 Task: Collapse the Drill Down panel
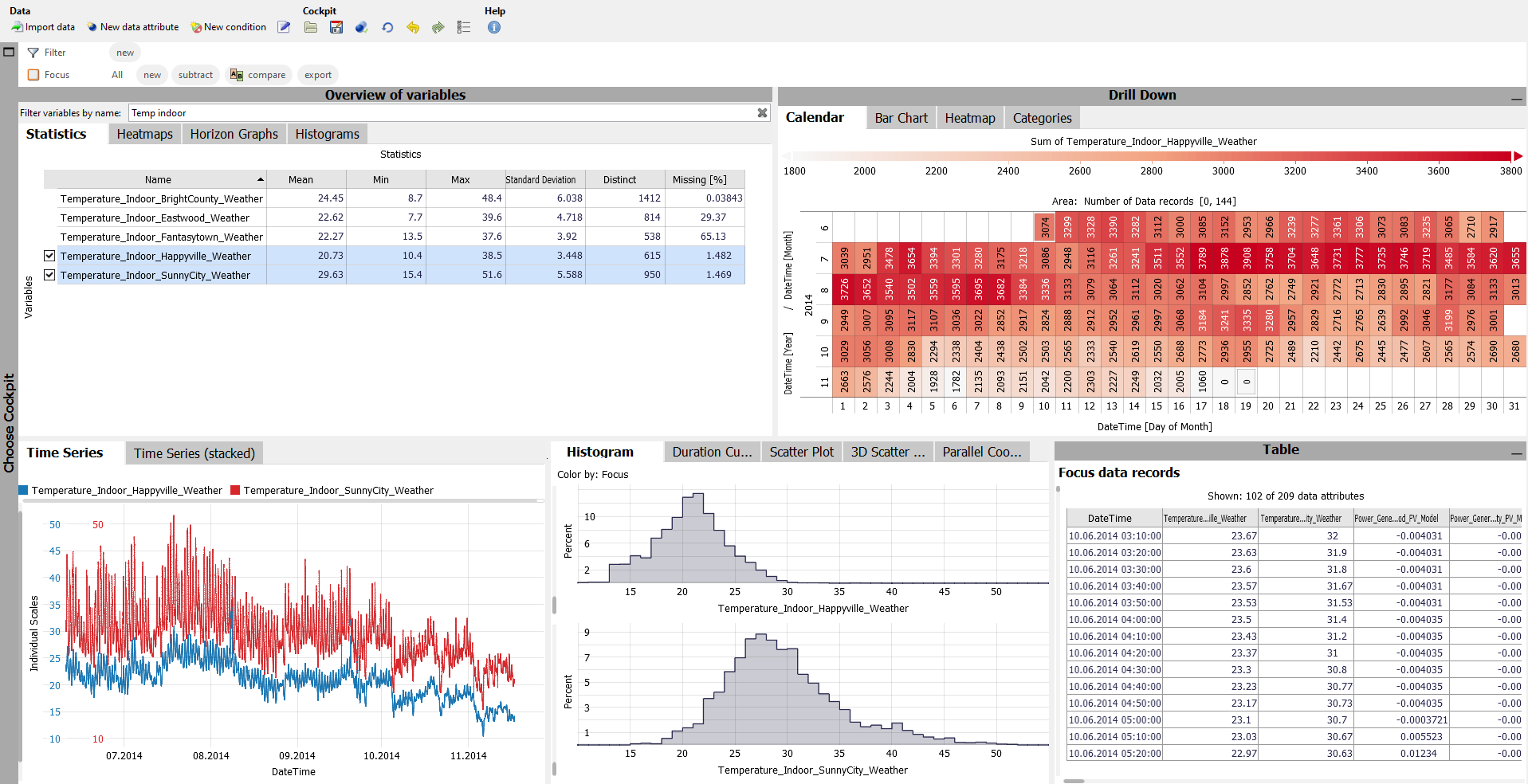click(1515, 96)
